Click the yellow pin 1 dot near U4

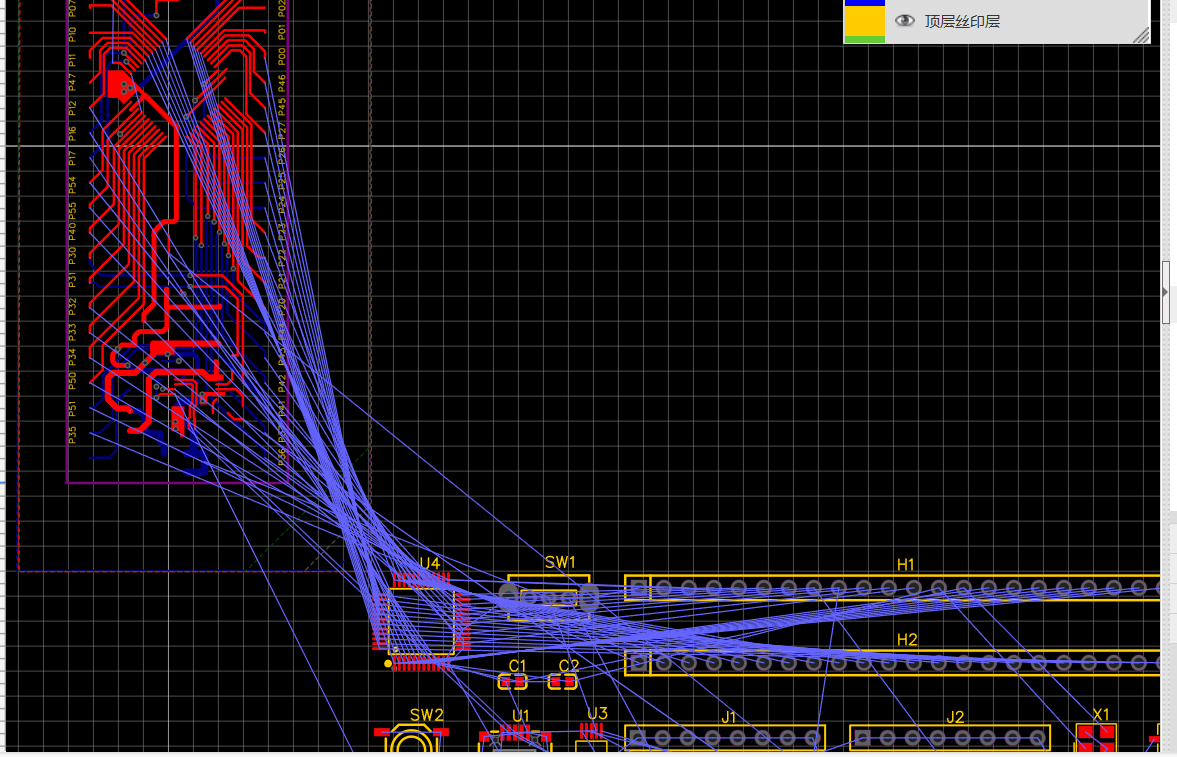click(x=389, y=663)
